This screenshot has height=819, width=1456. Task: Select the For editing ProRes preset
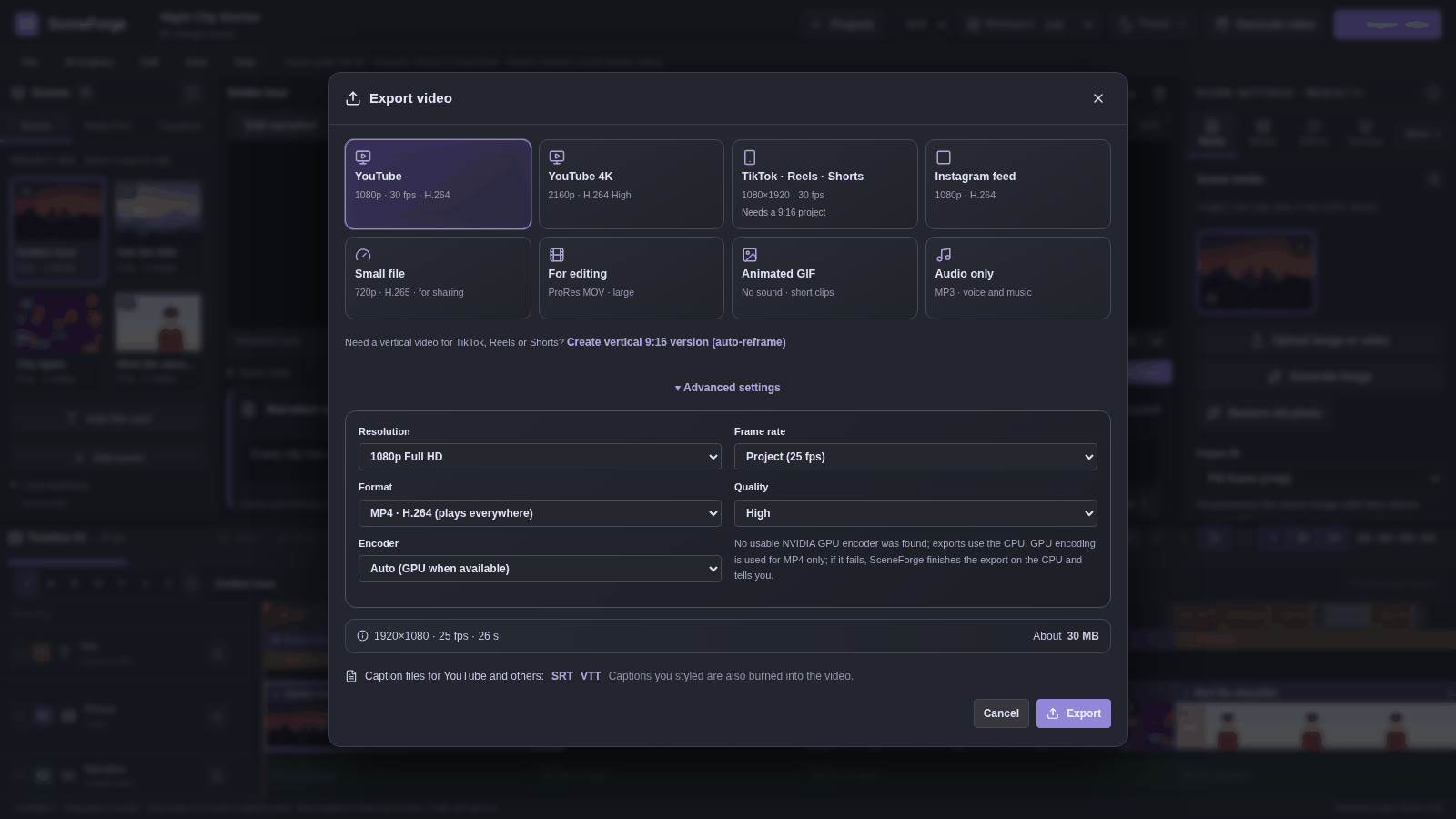point(632,278)
